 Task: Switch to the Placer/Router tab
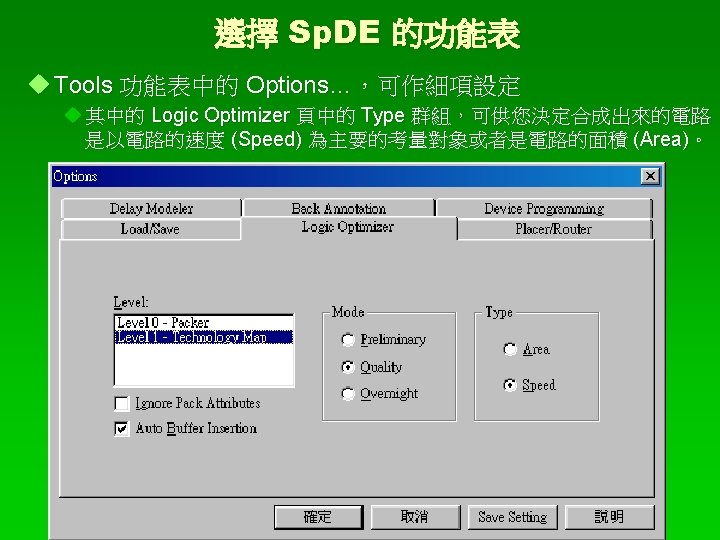[554, 229]
